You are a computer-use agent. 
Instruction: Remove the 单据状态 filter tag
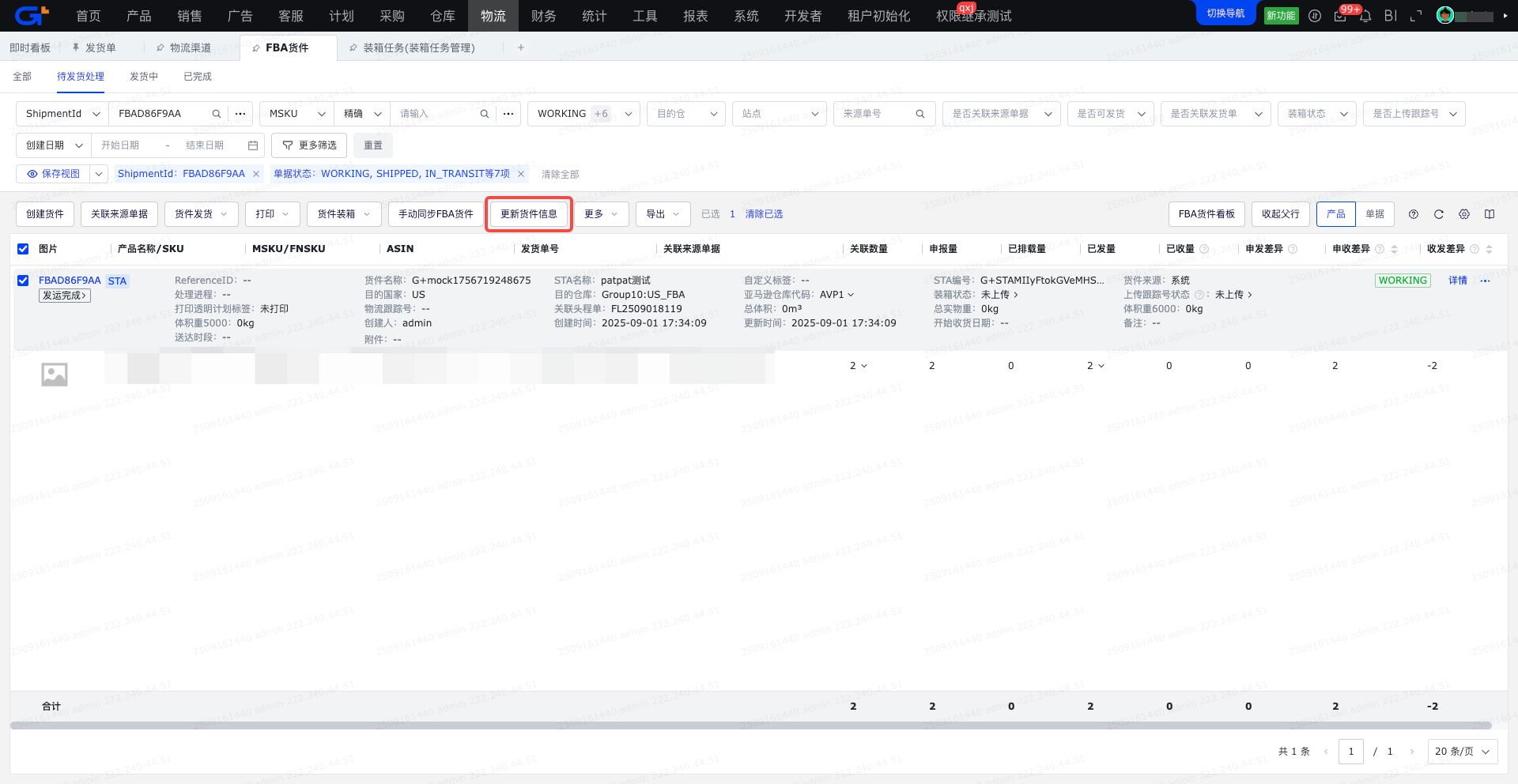coord(521,174)
